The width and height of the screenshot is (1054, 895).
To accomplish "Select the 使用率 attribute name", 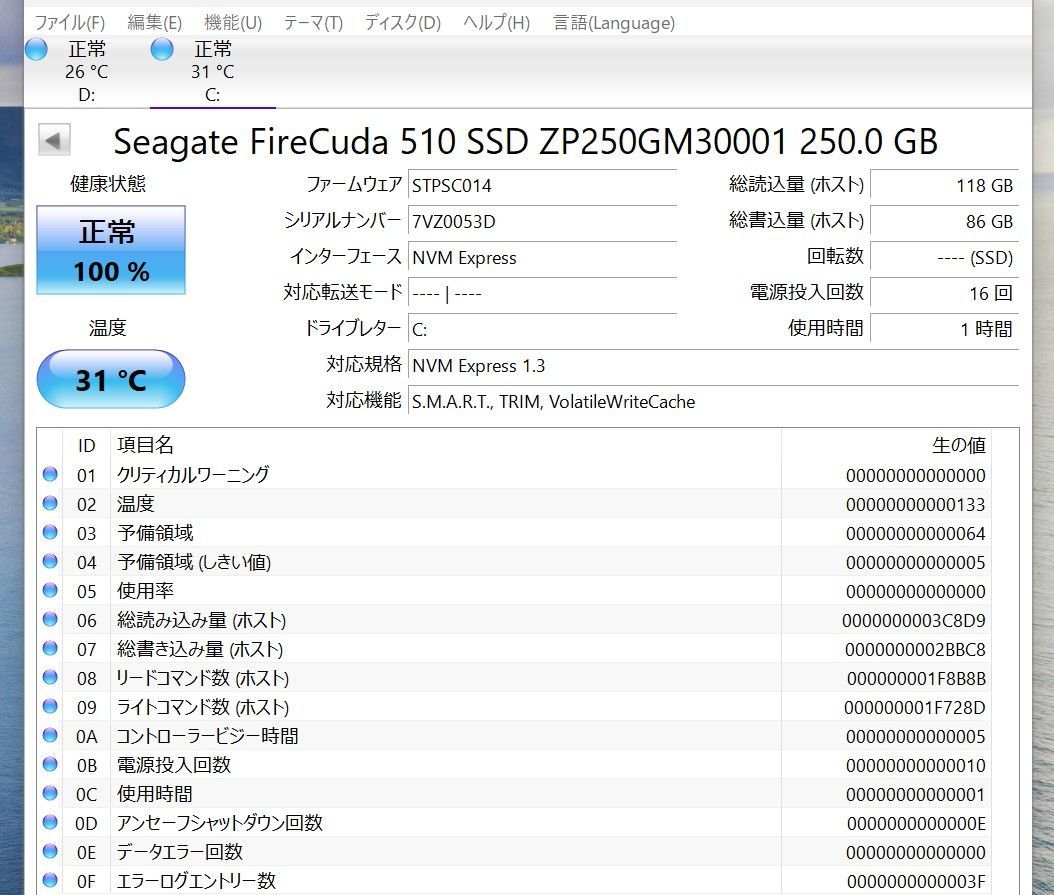I will 145,591.
